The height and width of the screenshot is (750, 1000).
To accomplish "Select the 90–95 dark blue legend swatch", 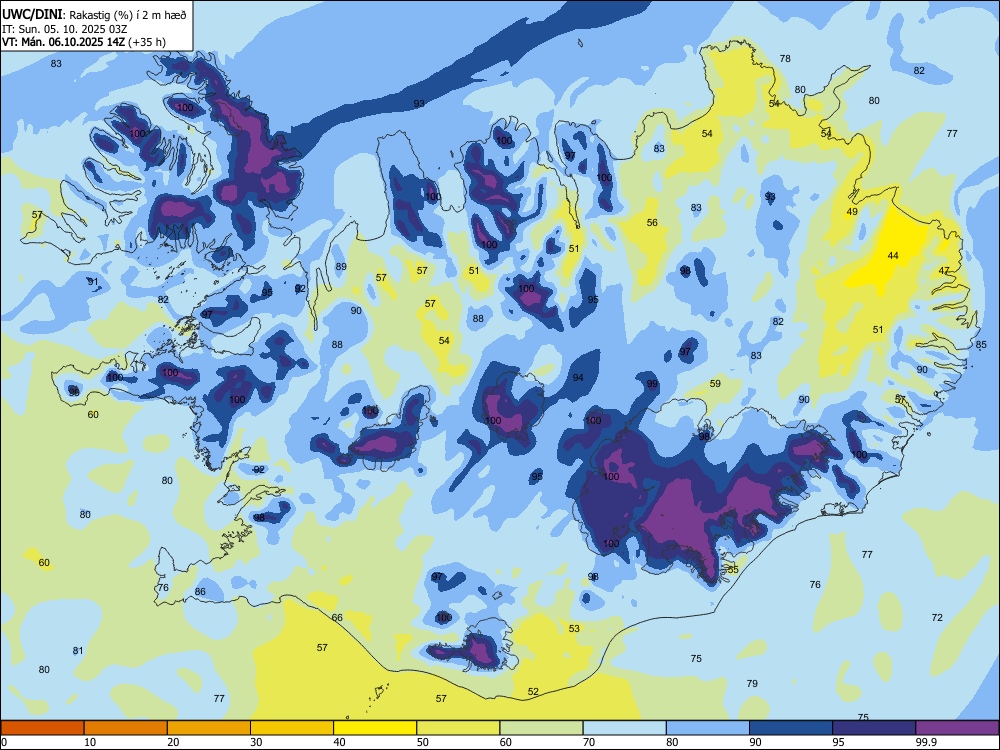I will click(x=791, y=728).
